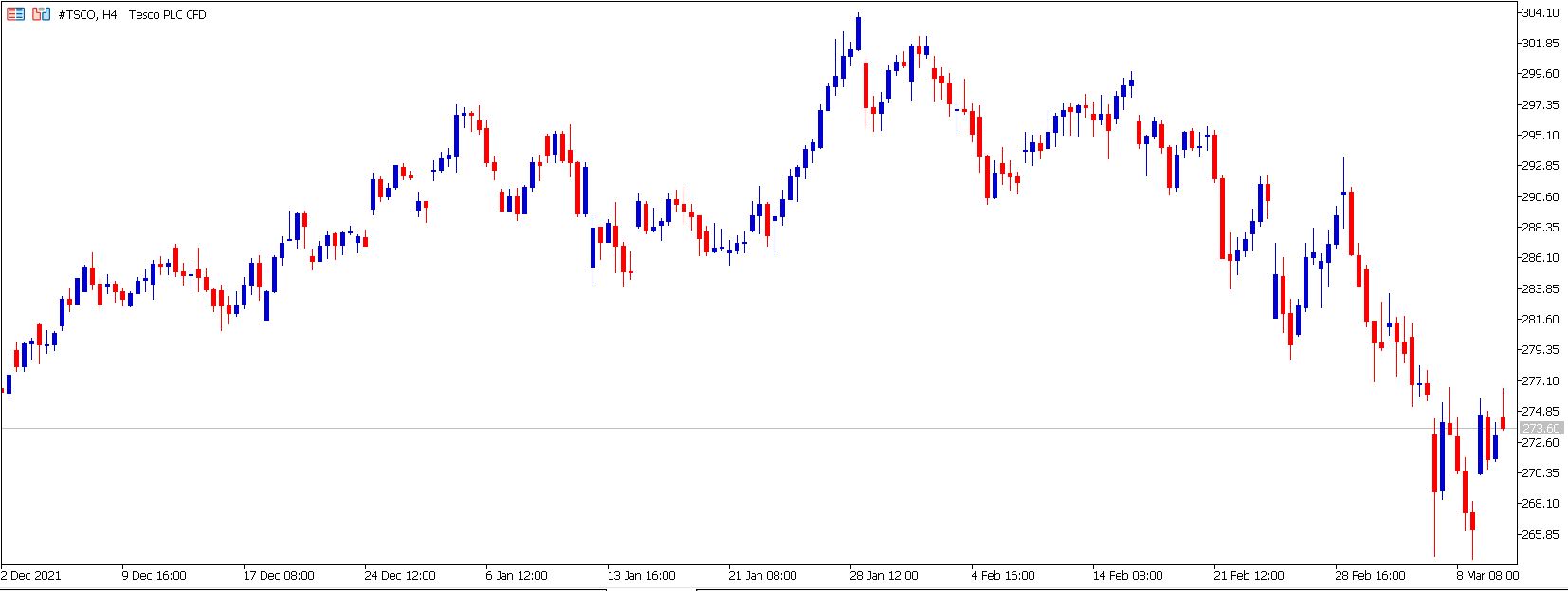Click the 28 Jan 12:00 time label
Viewport: 1568px width, 591px height.
tap(884, 575)
